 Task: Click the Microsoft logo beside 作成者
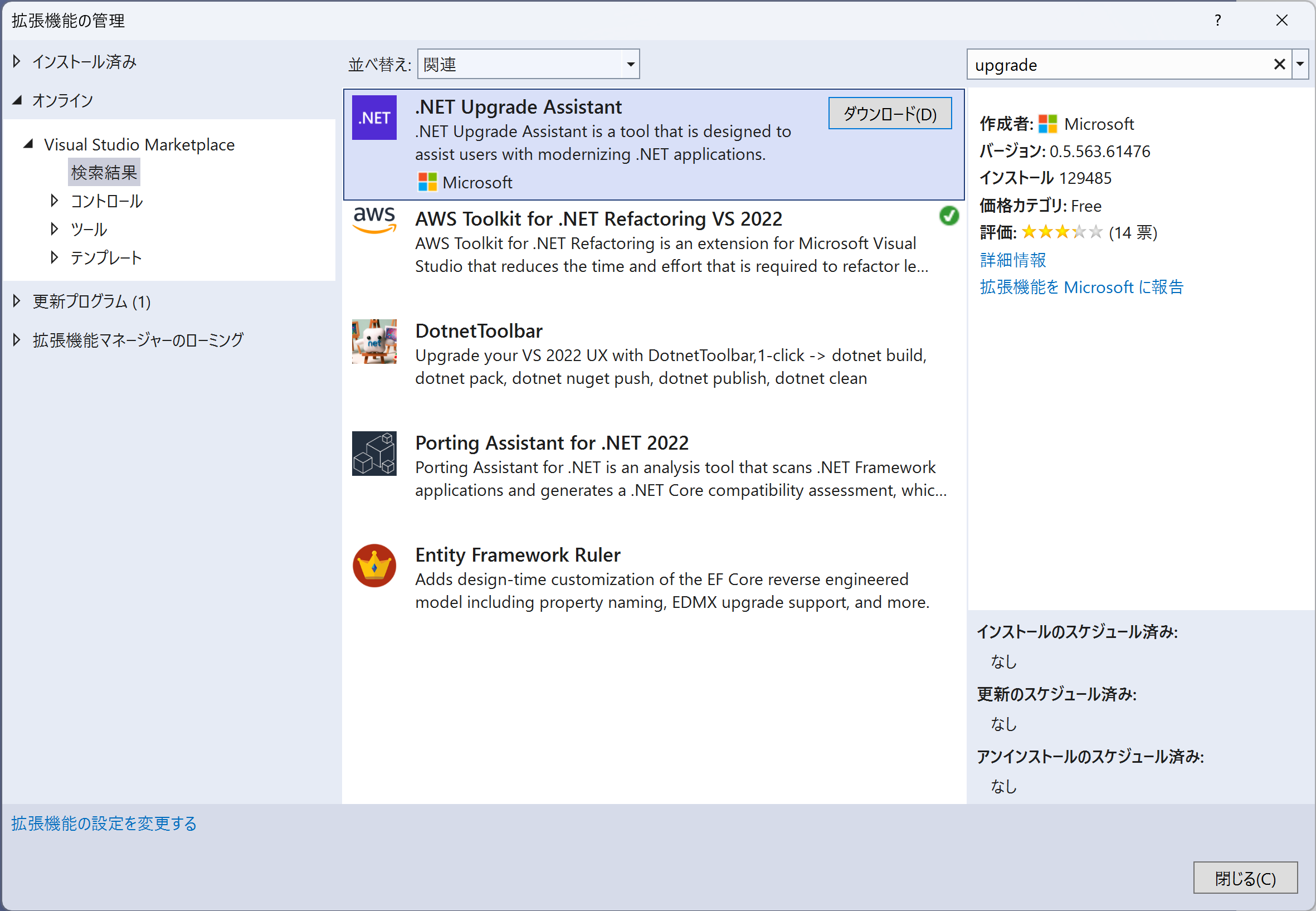1047,124
